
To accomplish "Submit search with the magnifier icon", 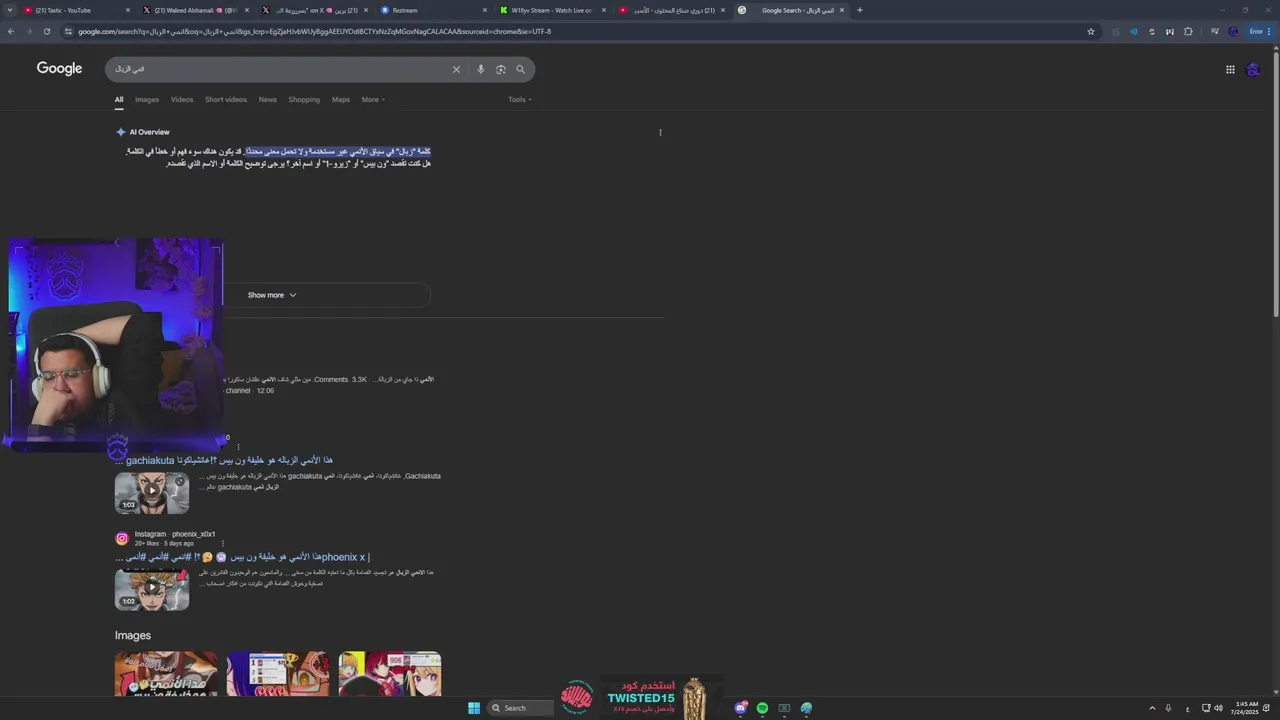I will 520,69.
